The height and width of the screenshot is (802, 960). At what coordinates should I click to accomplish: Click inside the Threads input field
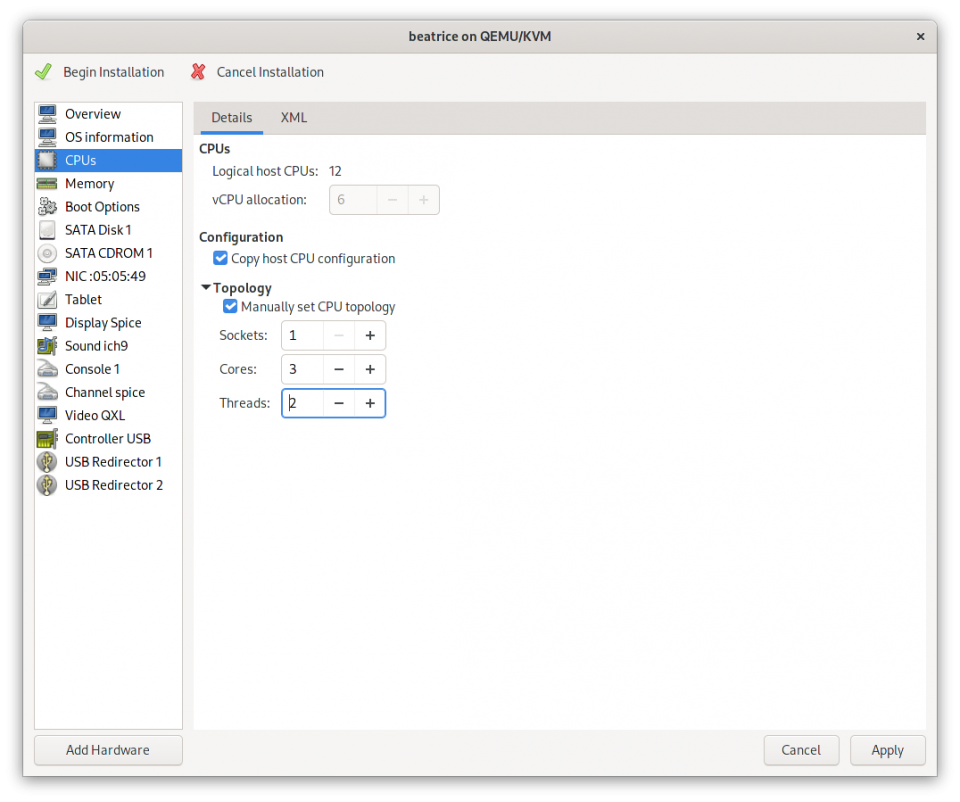(303, 403)
